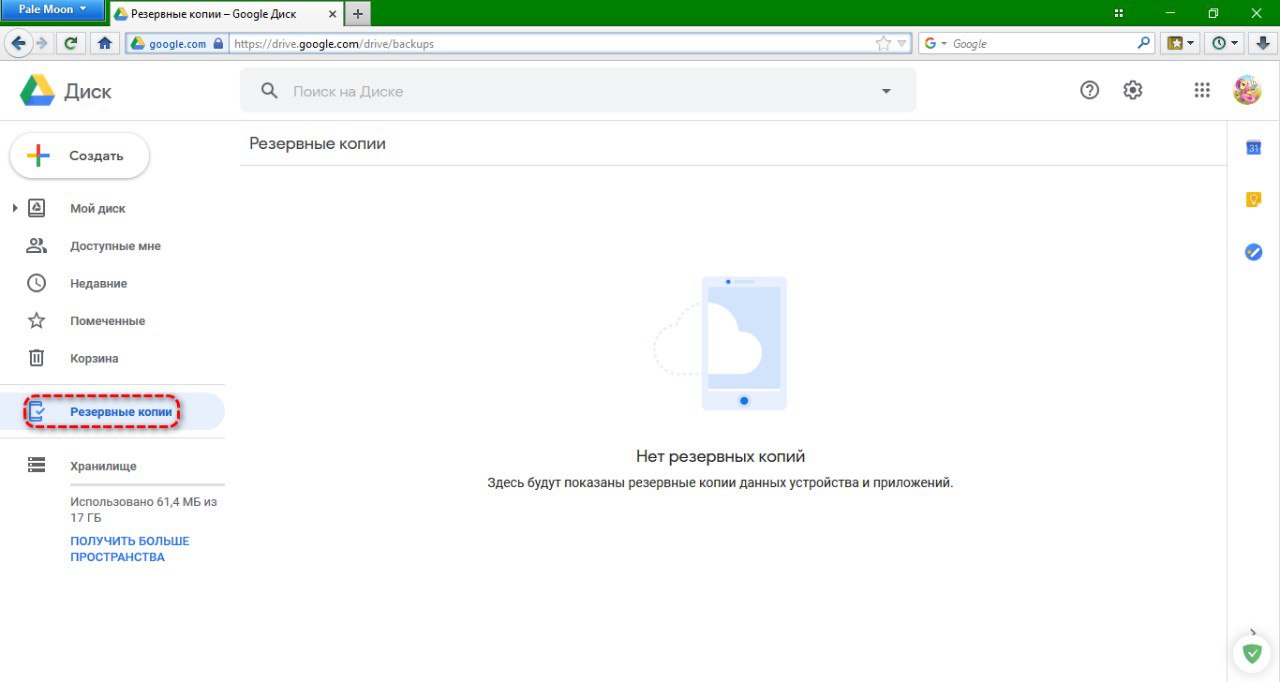Image resolution: width=1280 pixels, height=682 pixels.
Task: Open Недавние section
Action: coord(98,284)
